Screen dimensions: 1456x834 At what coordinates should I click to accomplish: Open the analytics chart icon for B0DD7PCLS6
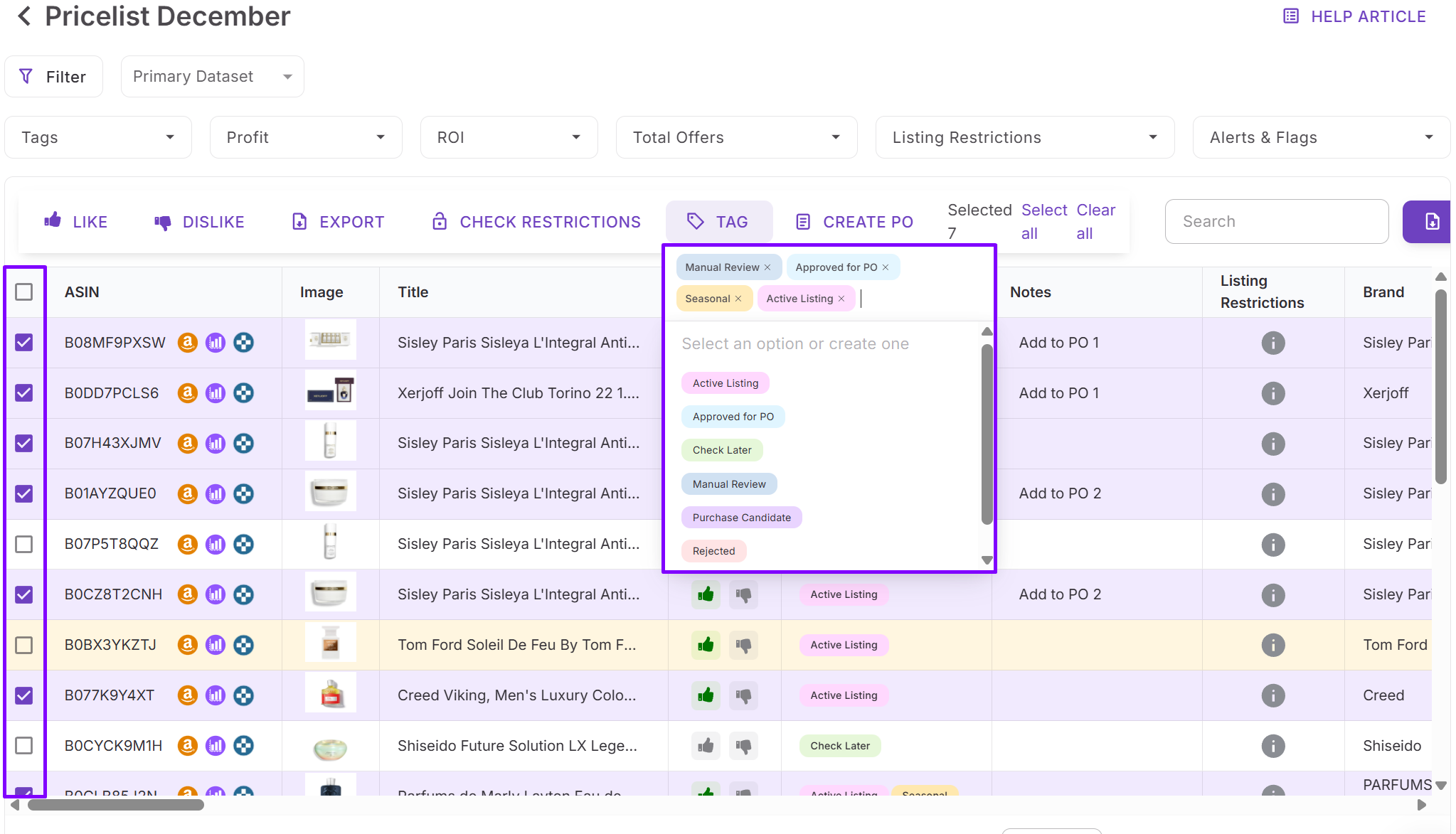coord(216,392)
